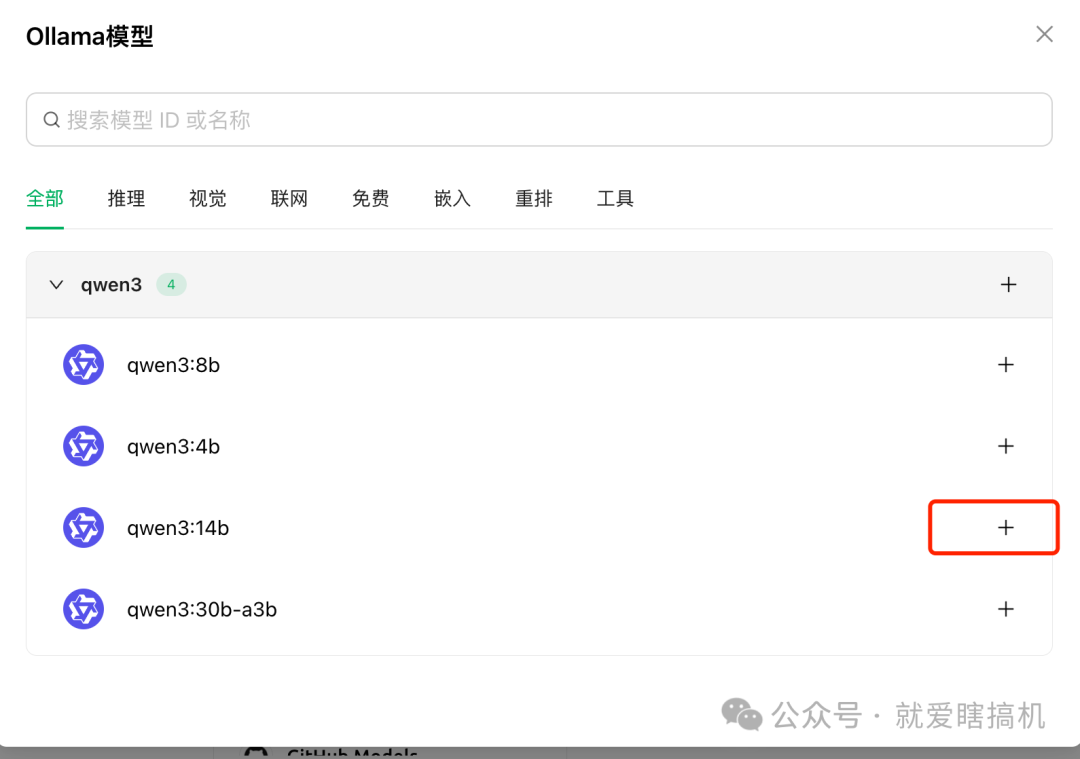Screen dimensions: 1080x759
Task: Switch to the 推理 tab
Action: [x=126, y=198]
